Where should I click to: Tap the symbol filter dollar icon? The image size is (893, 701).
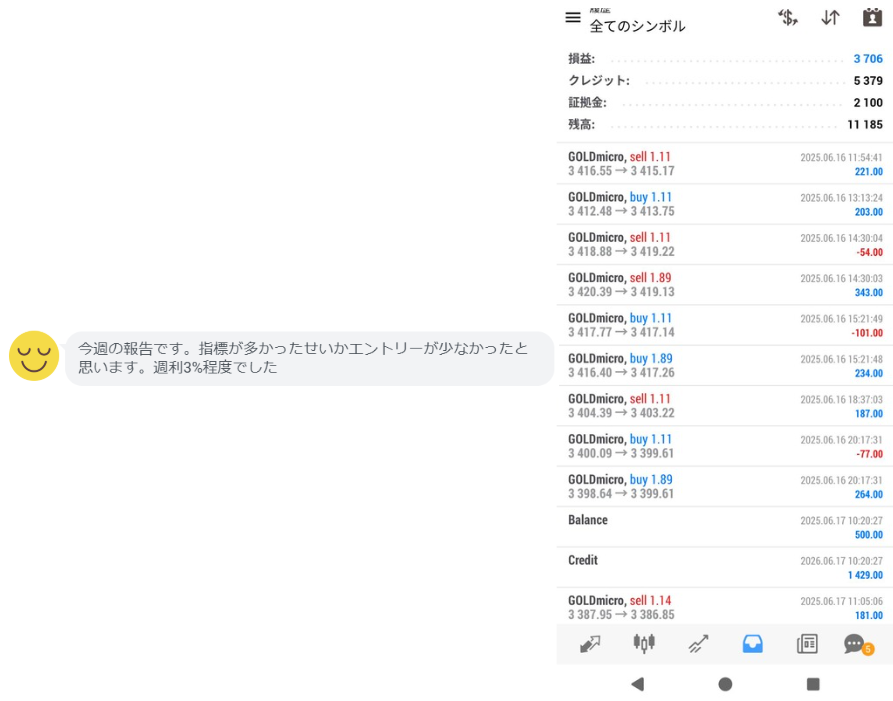click(788, 18)
